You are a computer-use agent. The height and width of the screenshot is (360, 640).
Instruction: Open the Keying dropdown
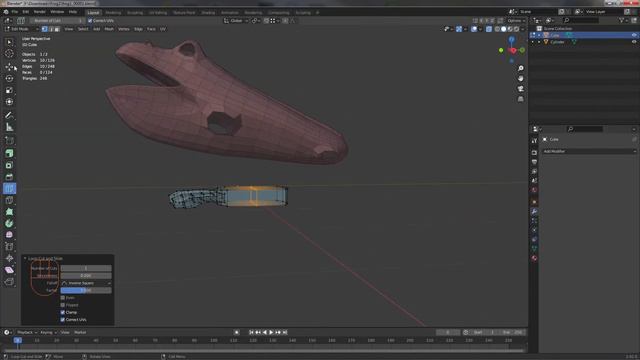(49, 332)
